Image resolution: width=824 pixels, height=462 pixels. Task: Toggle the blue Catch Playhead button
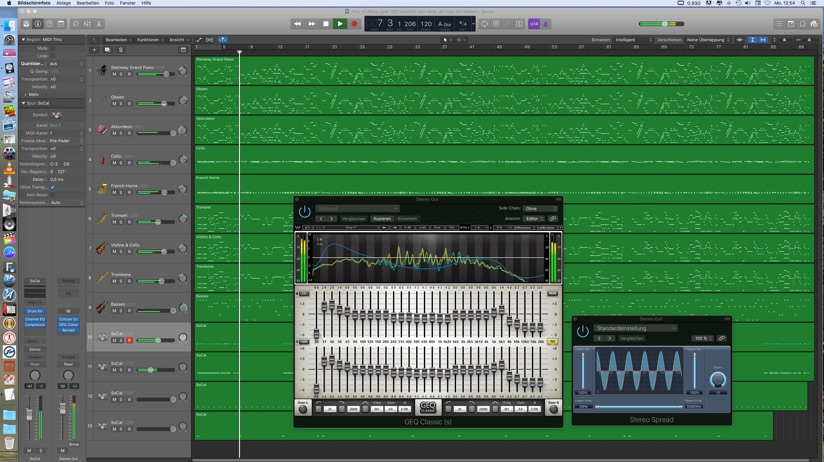click(222, 40)
